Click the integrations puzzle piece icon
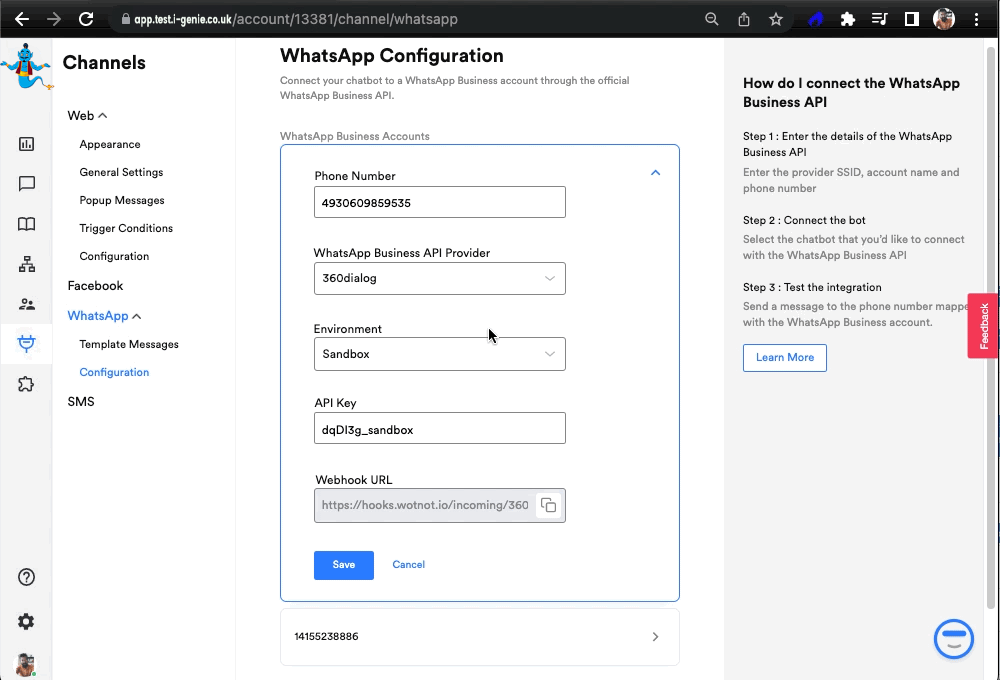 coord(27,384)
